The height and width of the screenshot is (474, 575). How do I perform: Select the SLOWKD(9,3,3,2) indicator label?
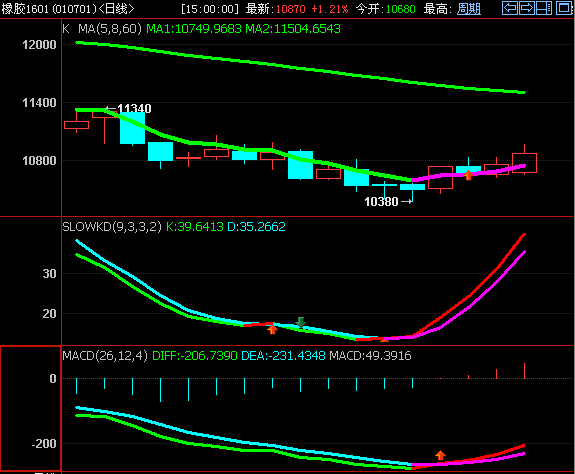(112, 227)
